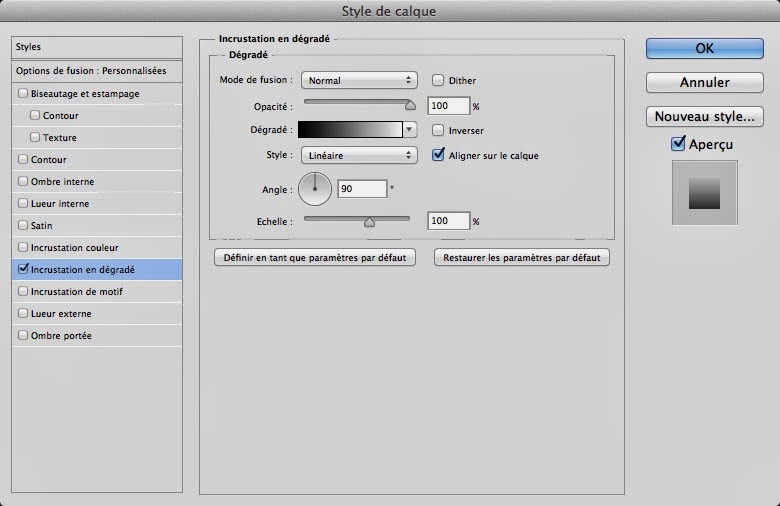780x506 pixels.
Task: Click the style preview thumbnail
Action: click(704, 193)
